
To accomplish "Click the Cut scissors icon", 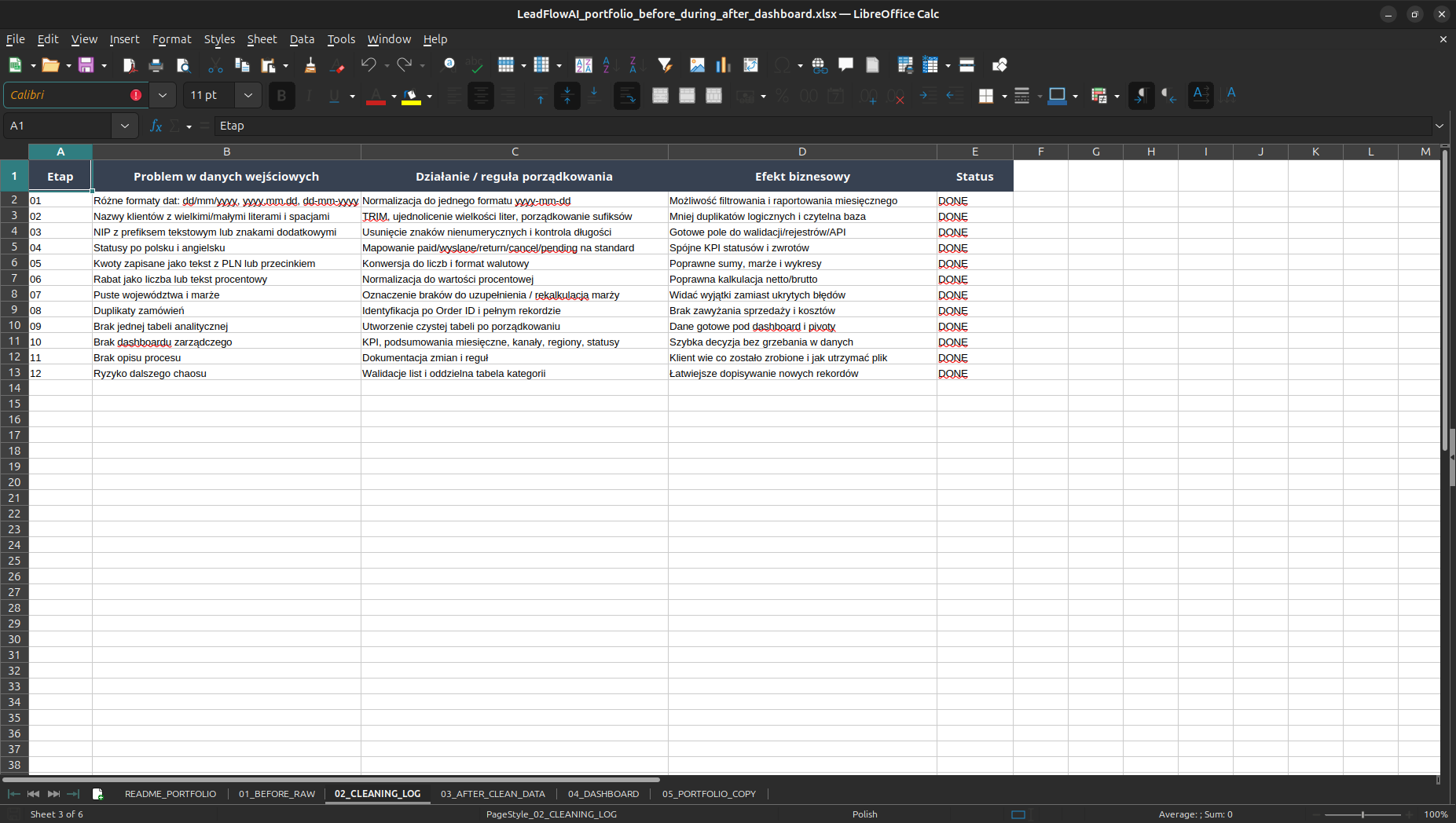I will pyautogui.click(x=215, y=65).
